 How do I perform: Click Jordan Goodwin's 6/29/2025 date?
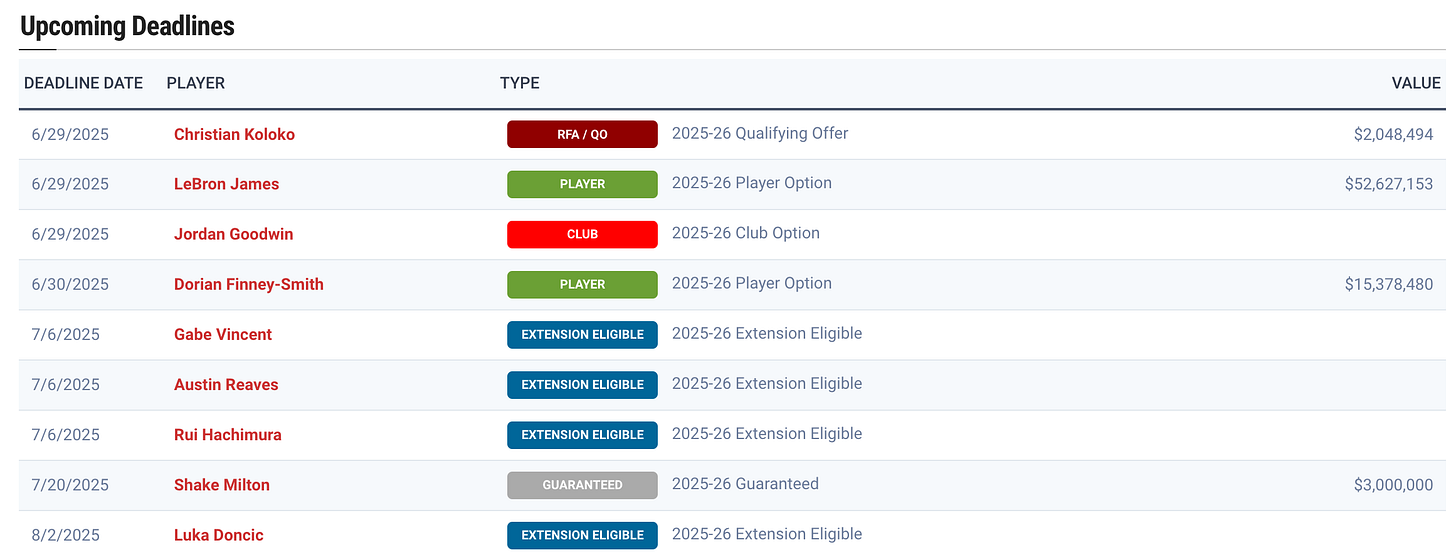(x=70, y=234)
